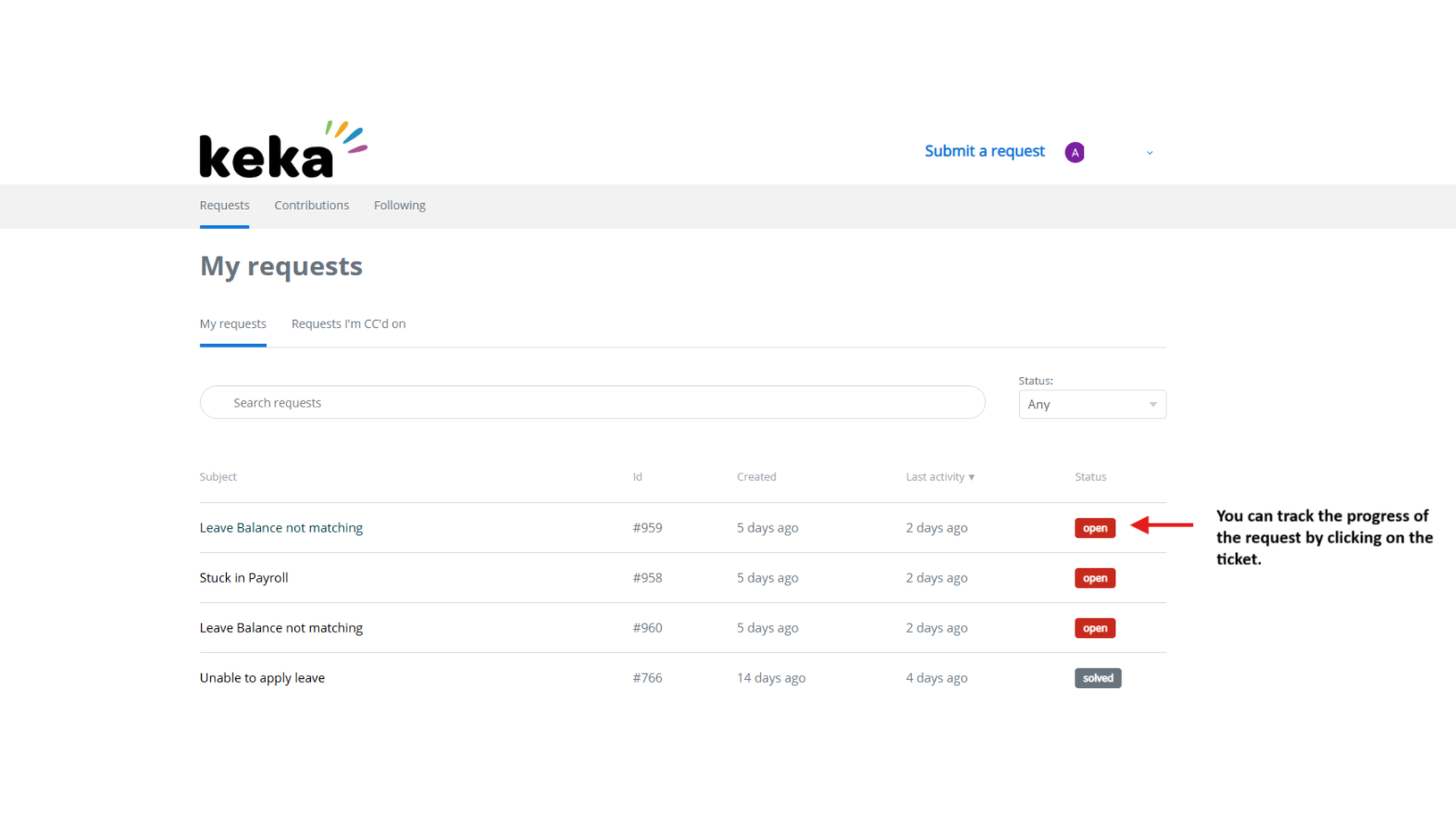Click open status badge for ticket #959
1456x819 pixels.
point(1094,528)
